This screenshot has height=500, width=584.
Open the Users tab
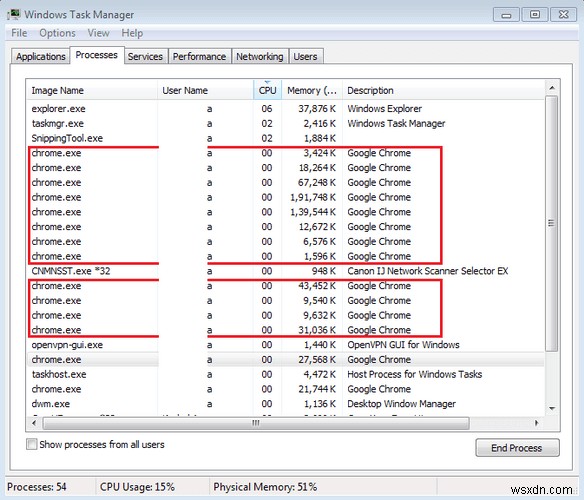pyautogui.click(x=305, y=57)
